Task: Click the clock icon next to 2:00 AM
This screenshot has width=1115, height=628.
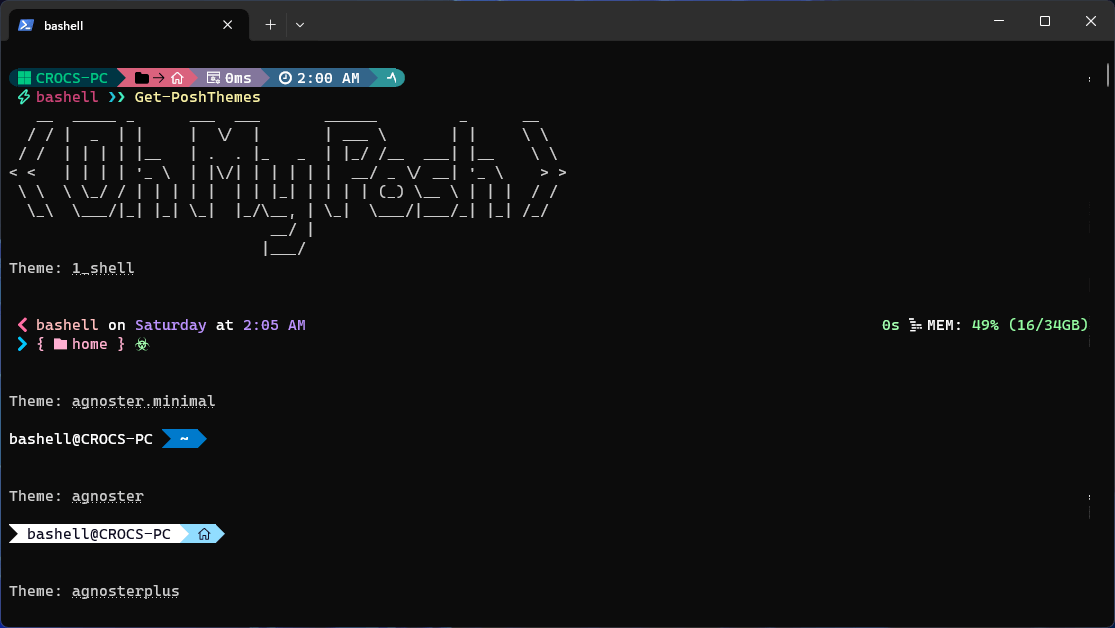Action: click(285, 78)
